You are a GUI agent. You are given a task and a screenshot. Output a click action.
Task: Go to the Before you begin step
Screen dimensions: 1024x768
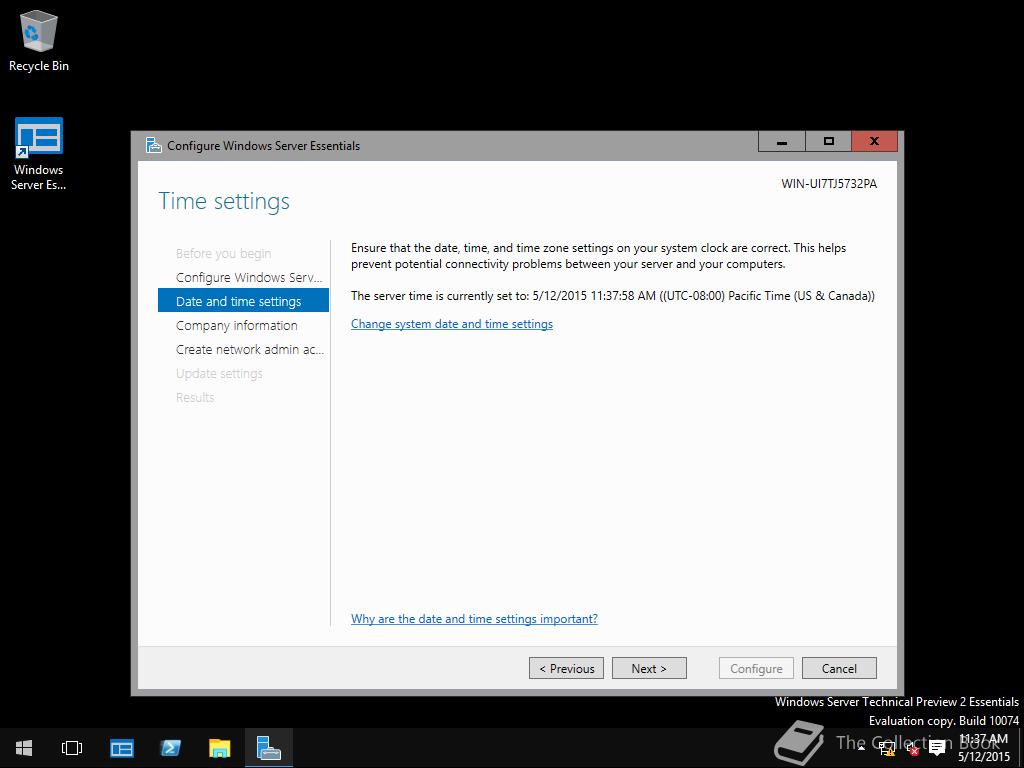click(223, 253)
